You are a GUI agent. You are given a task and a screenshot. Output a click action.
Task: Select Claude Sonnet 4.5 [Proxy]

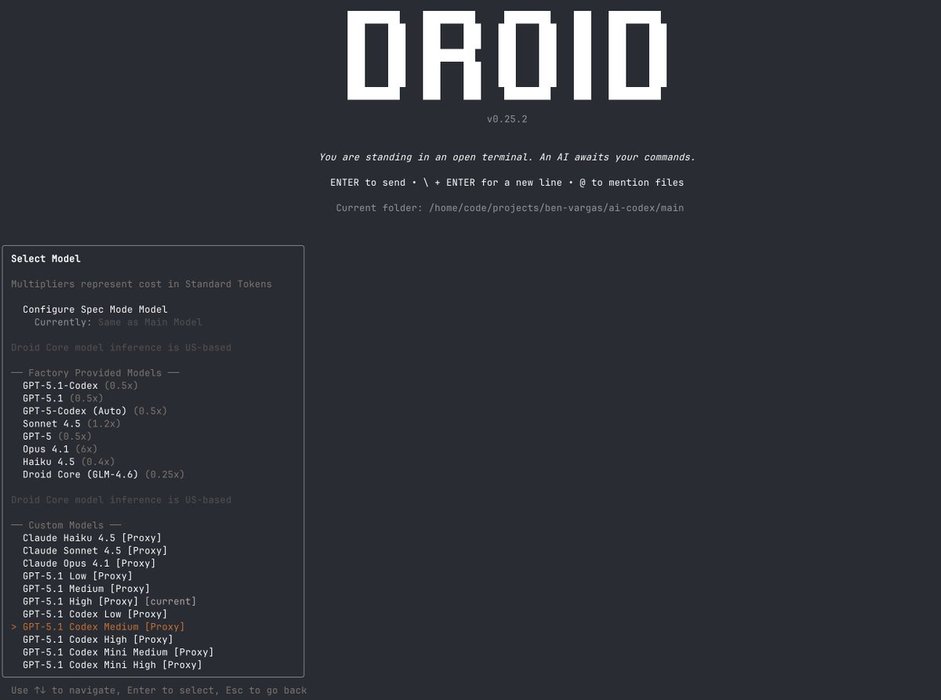(95, 551)
